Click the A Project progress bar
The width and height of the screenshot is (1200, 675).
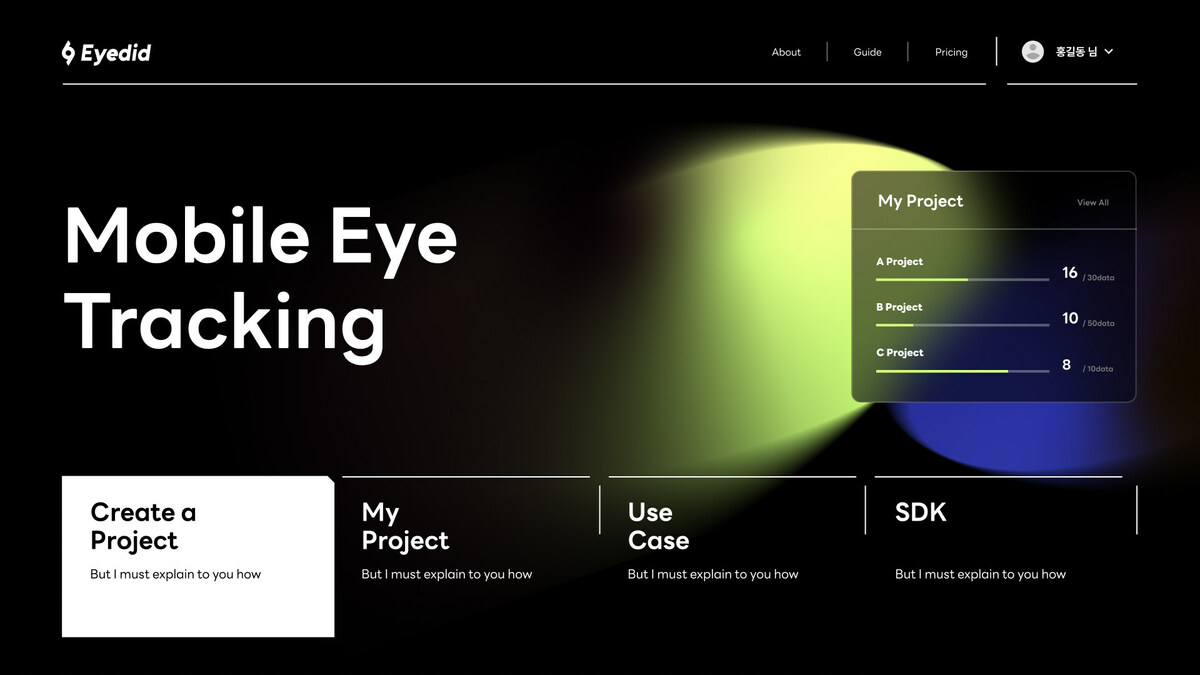coord(962,280)
